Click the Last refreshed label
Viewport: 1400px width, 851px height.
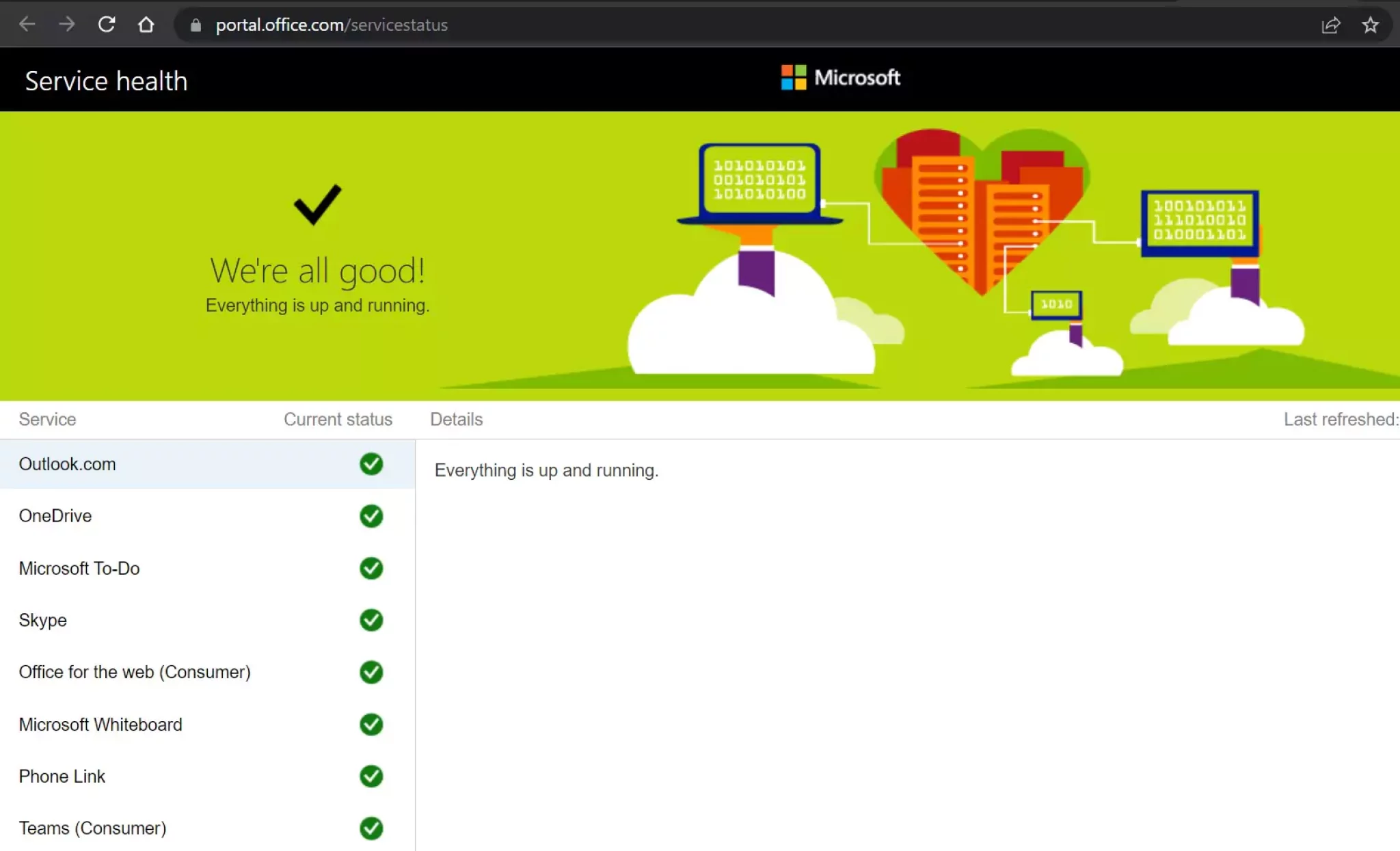point(1341,419)
